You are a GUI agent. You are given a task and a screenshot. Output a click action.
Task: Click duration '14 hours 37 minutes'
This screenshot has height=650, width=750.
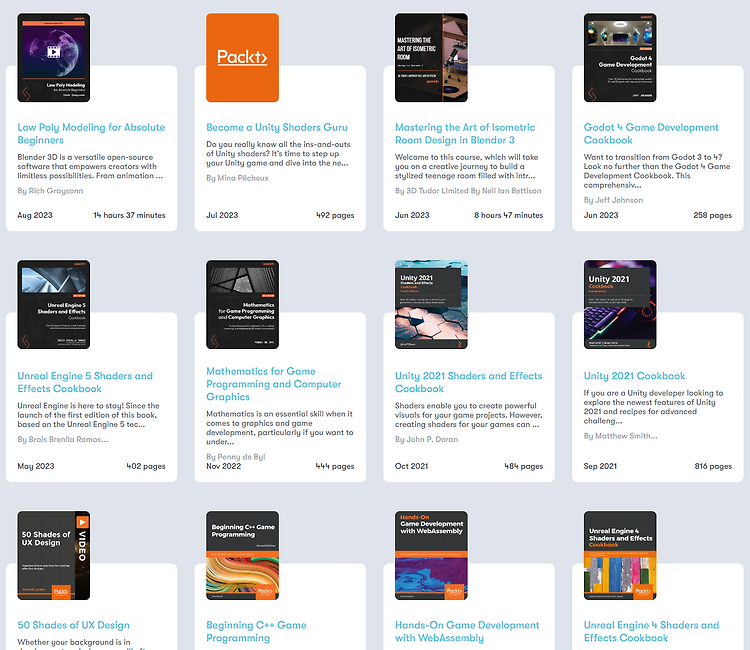point(129,215)
